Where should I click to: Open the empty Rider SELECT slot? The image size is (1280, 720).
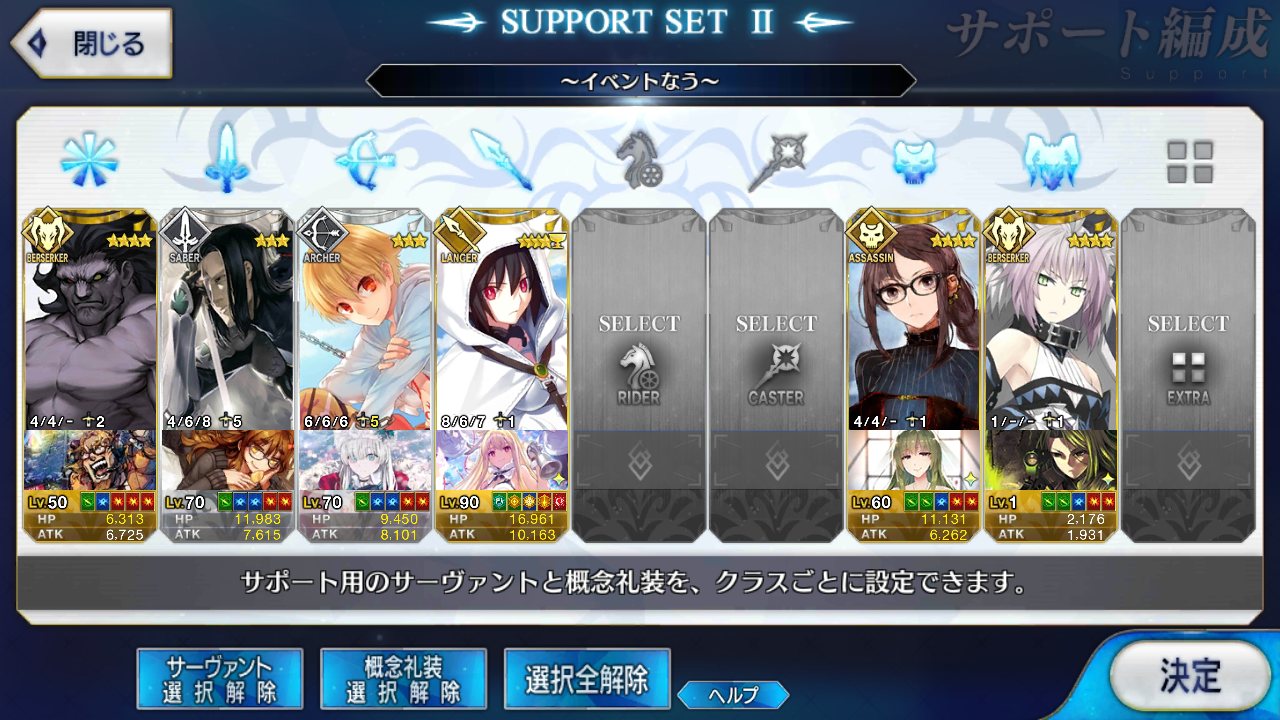point(639,375)
